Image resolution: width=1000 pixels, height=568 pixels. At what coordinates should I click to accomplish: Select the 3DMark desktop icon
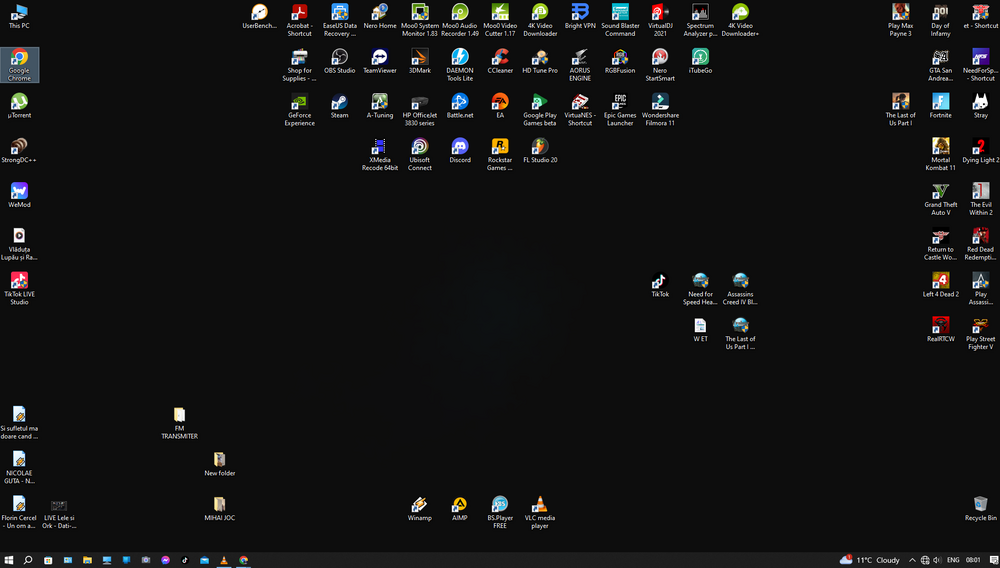pyautogui.click(x=420, y=61)
